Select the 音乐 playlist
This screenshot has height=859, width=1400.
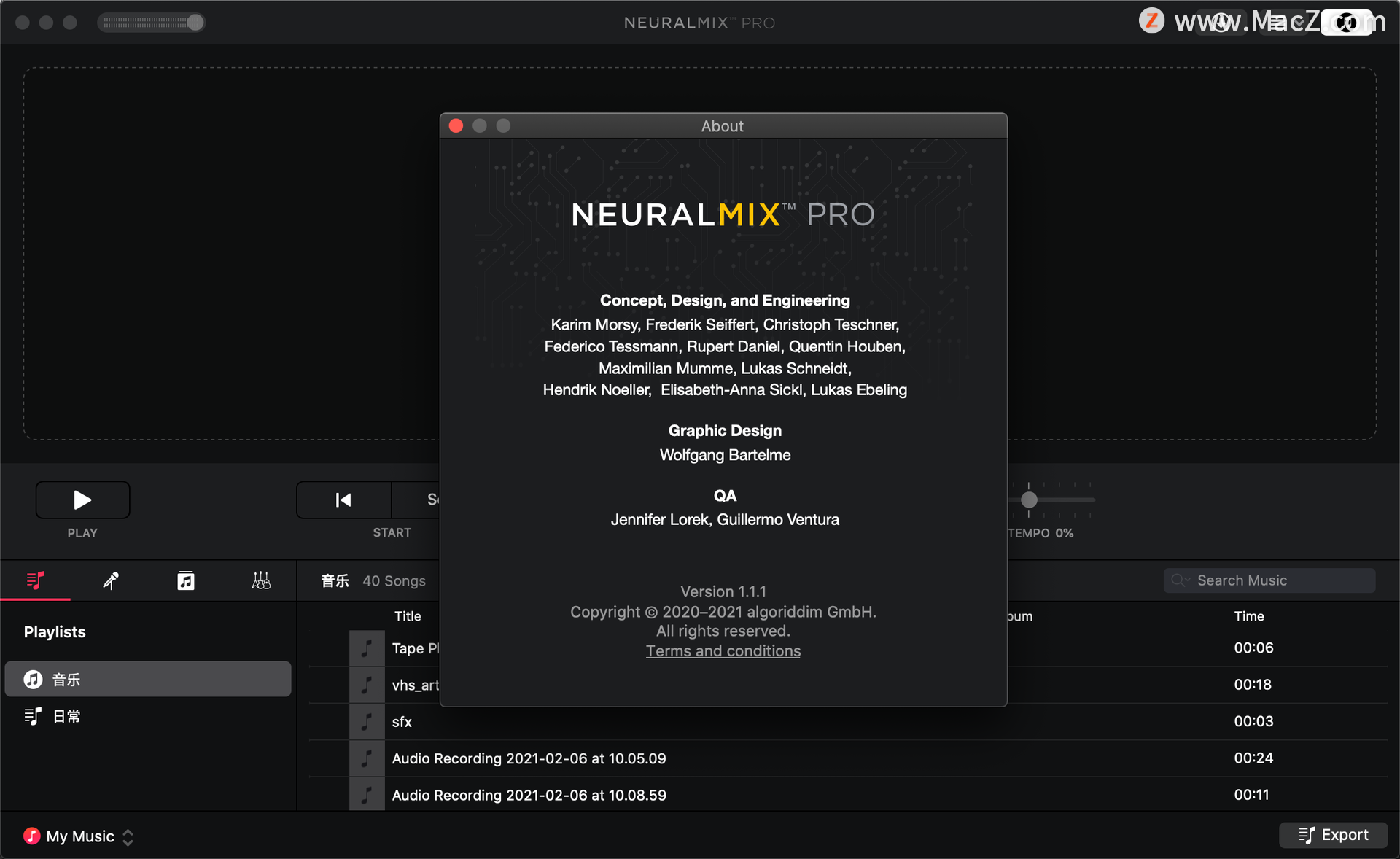point(148,679)
